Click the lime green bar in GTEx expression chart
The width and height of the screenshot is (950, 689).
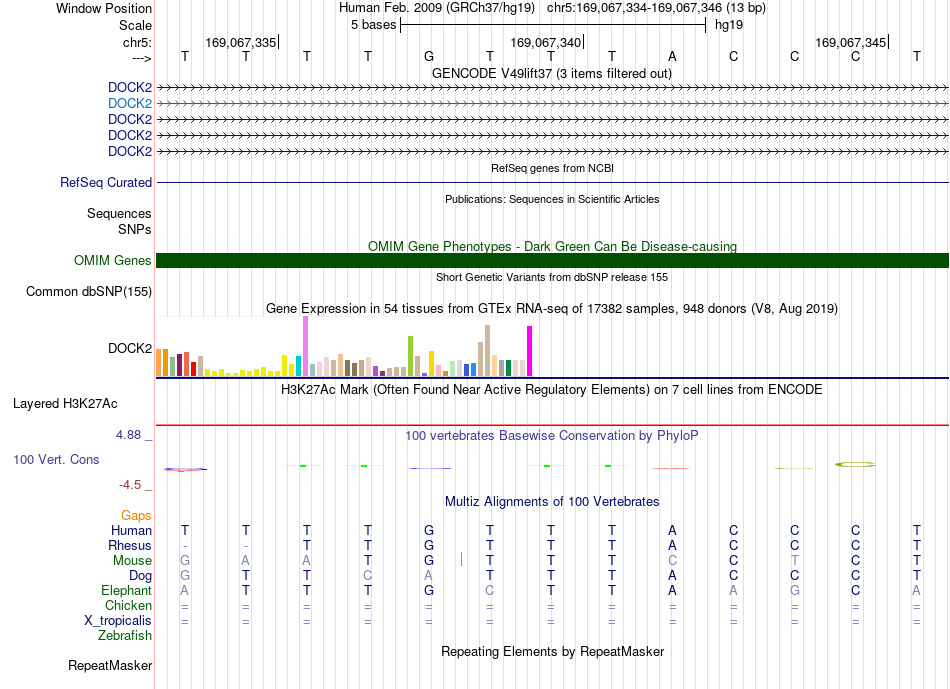point(410,356)
